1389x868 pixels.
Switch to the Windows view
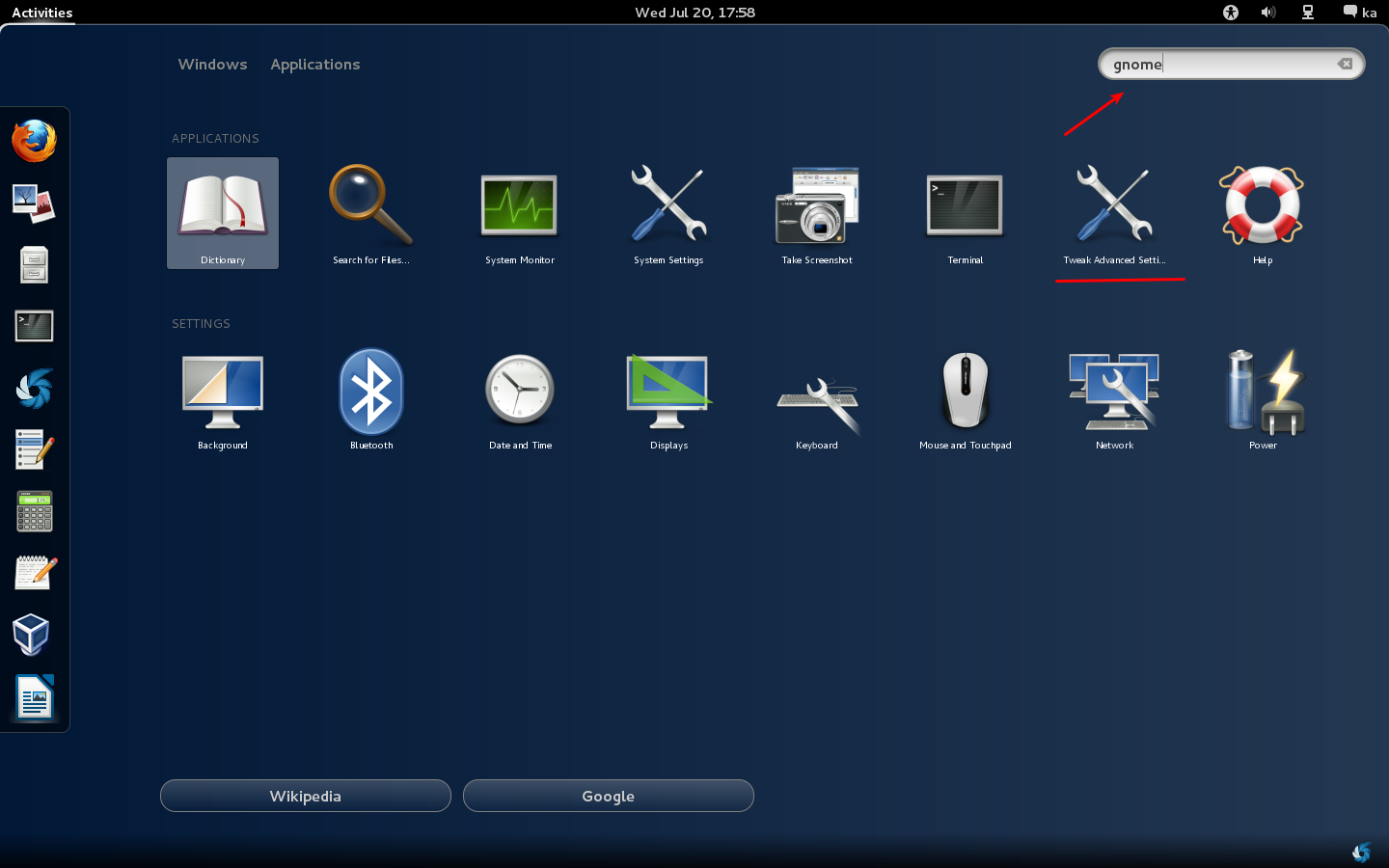212,65
